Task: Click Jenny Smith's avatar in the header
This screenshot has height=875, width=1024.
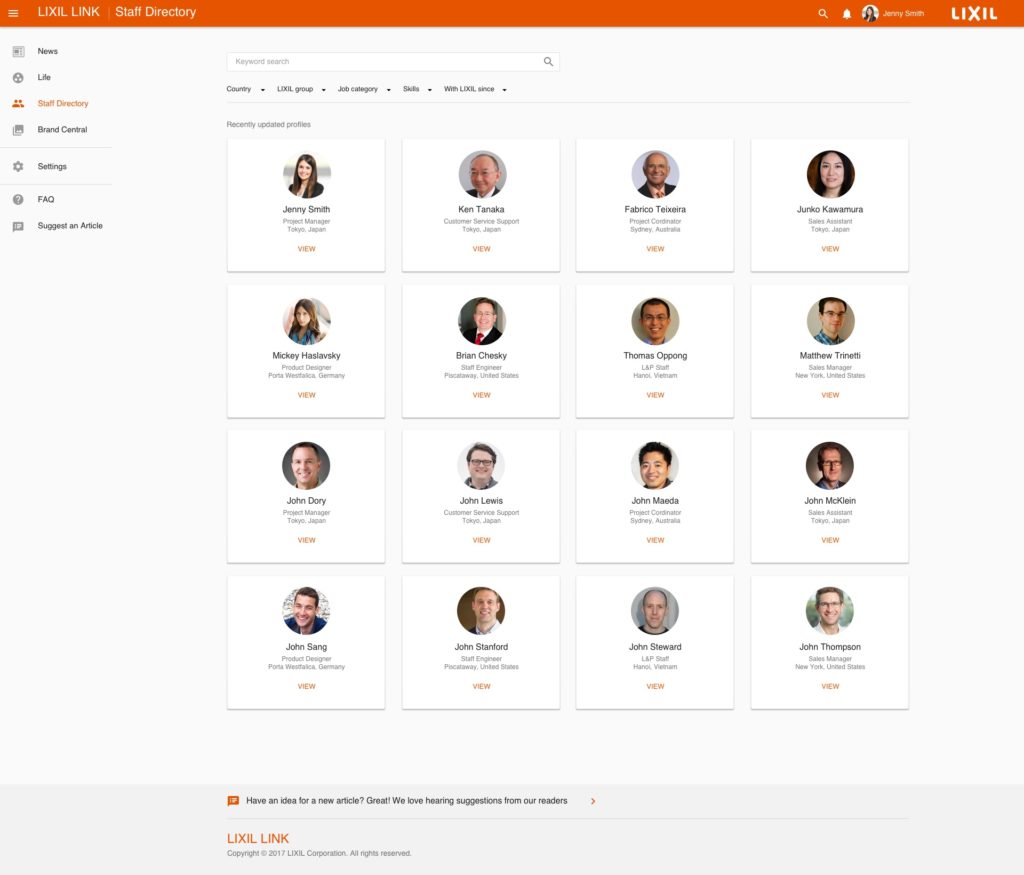Action: 870,13
